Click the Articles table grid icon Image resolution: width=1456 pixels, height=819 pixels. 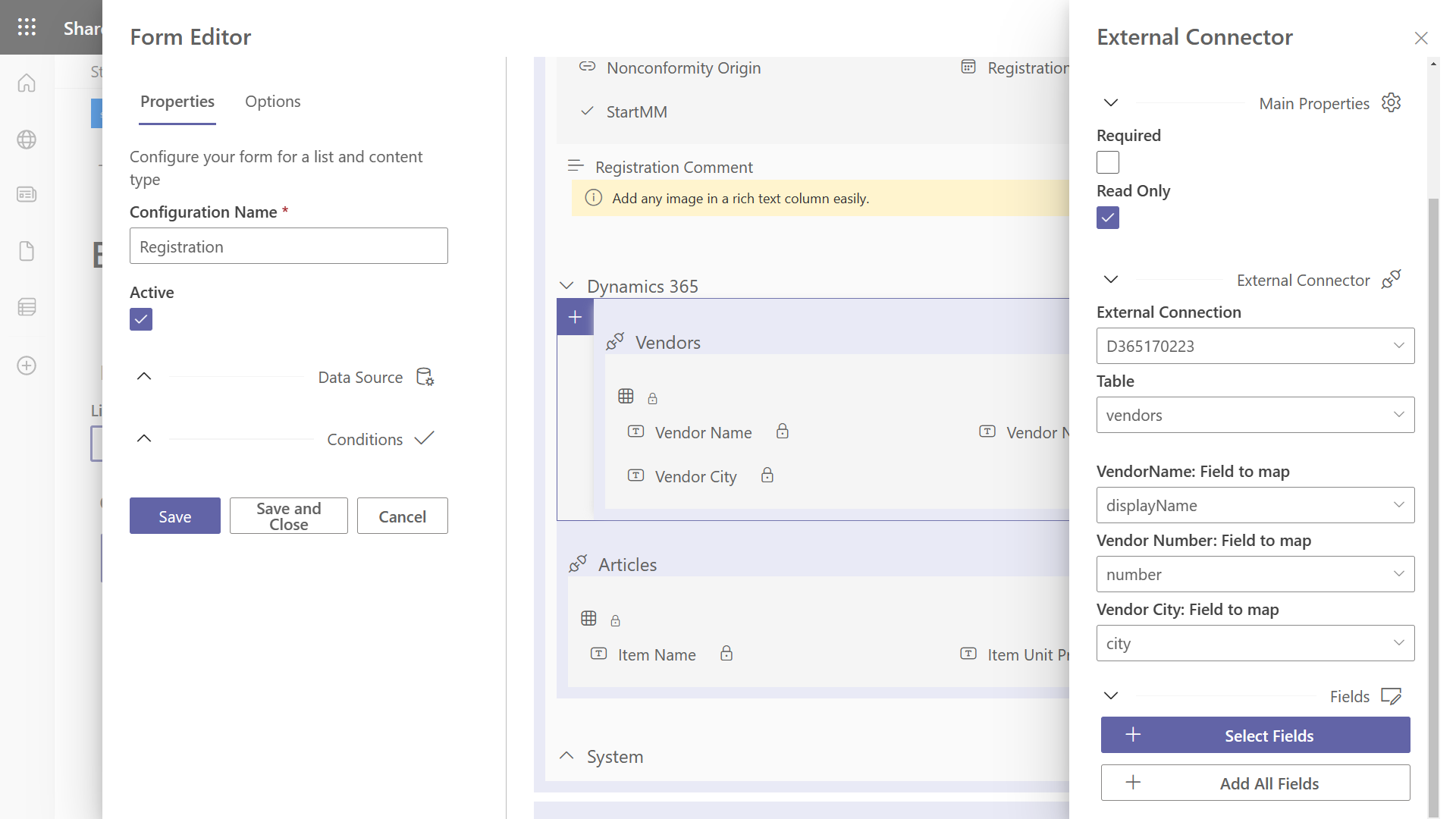(x=588, y=618)
